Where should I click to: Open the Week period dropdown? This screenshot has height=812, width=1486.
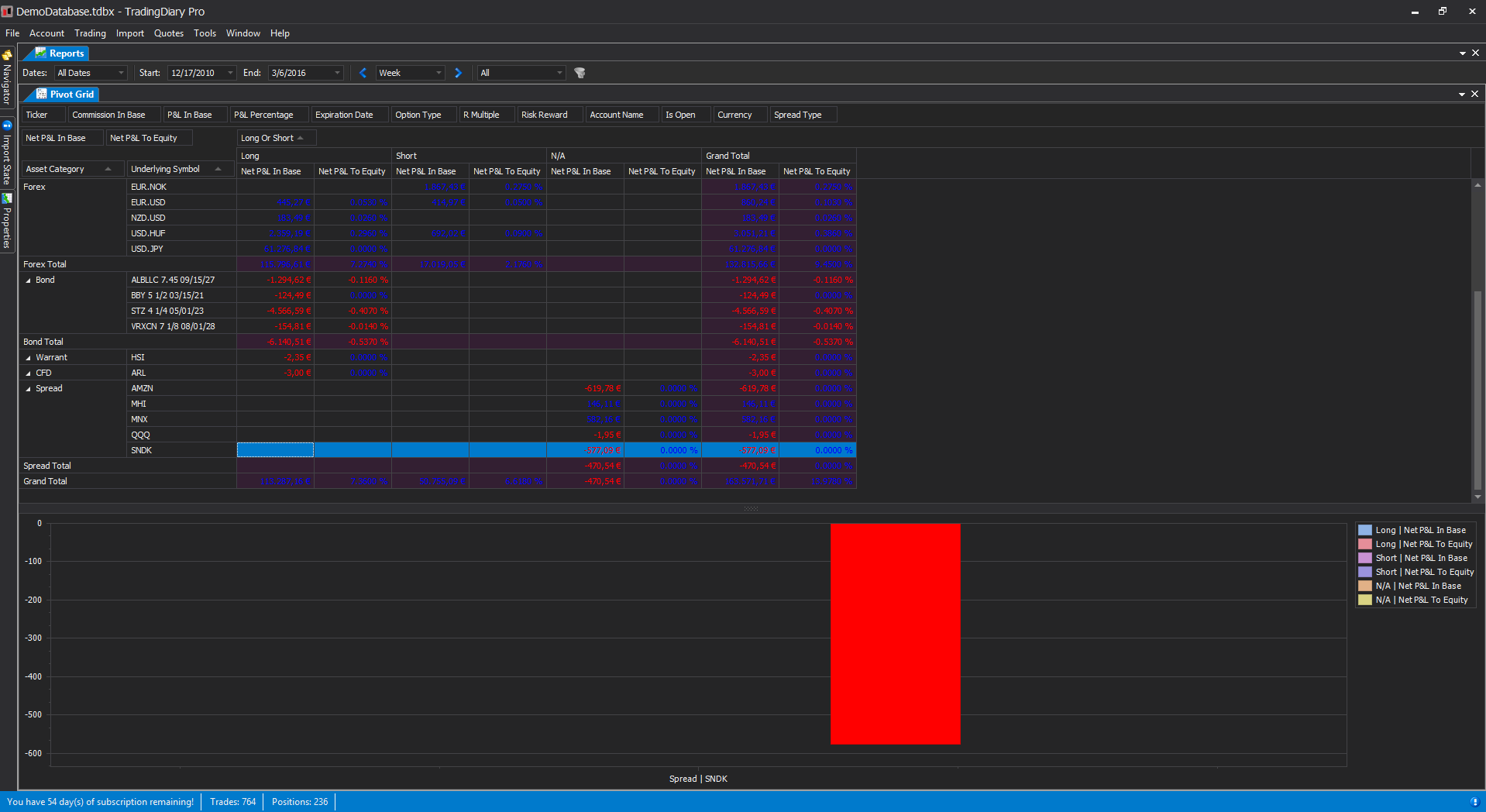click(x=439, y=73)
